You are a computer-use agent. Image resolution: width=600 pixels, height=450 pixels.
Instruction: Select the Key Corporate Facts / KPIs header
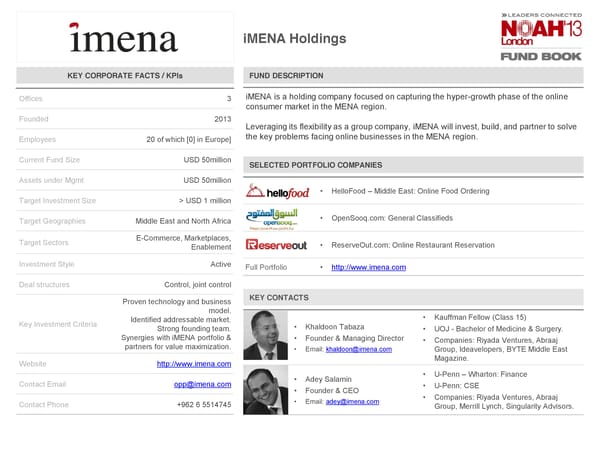(x=123, y=76)
